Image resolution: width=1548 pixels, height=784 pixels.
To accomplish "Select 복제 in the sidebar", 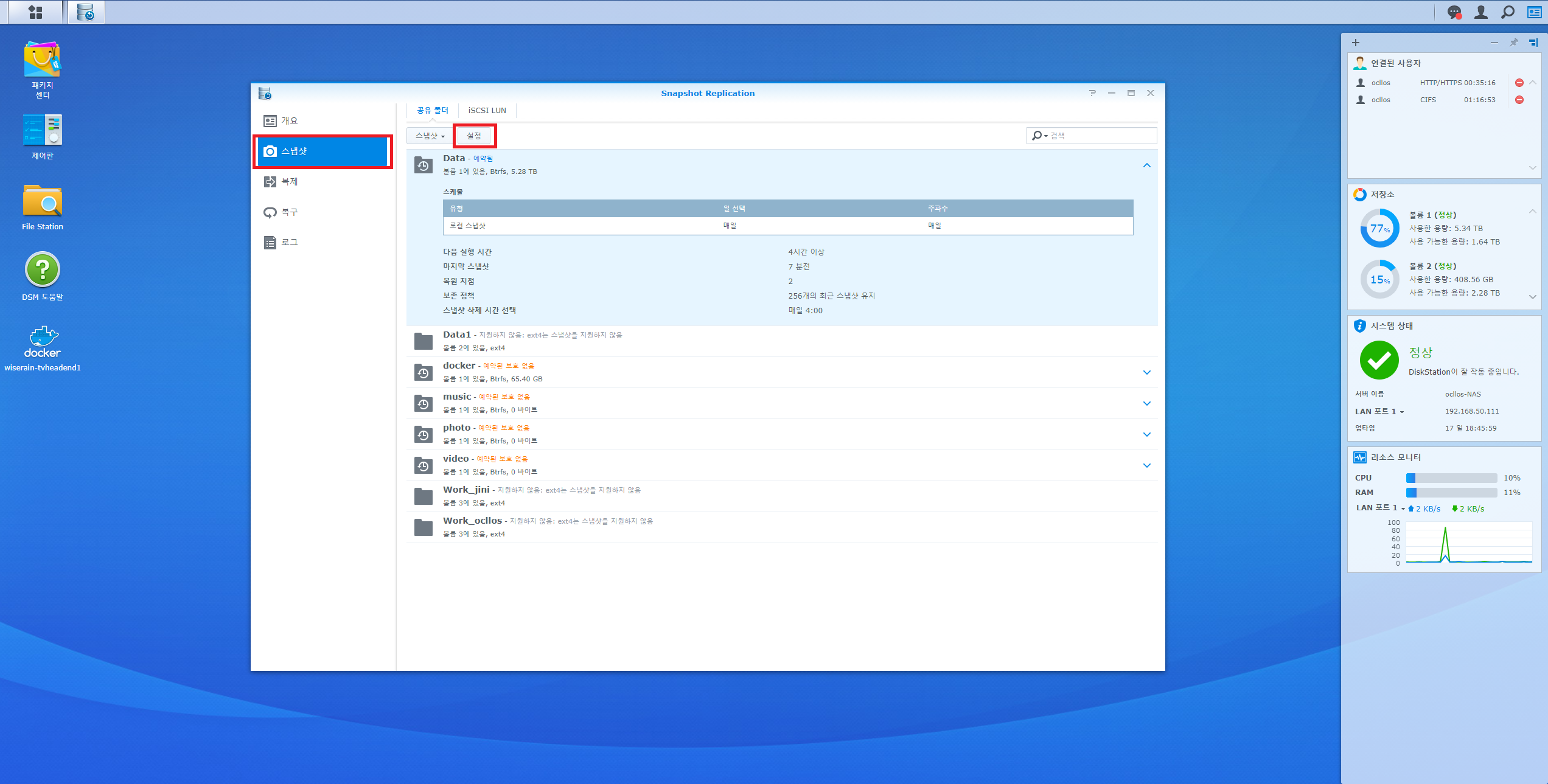I will [289, 181].
